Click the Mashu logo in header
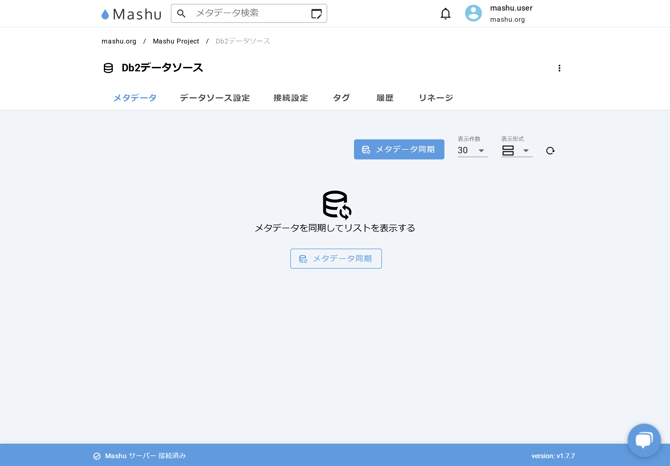 [x=131, y=14]
